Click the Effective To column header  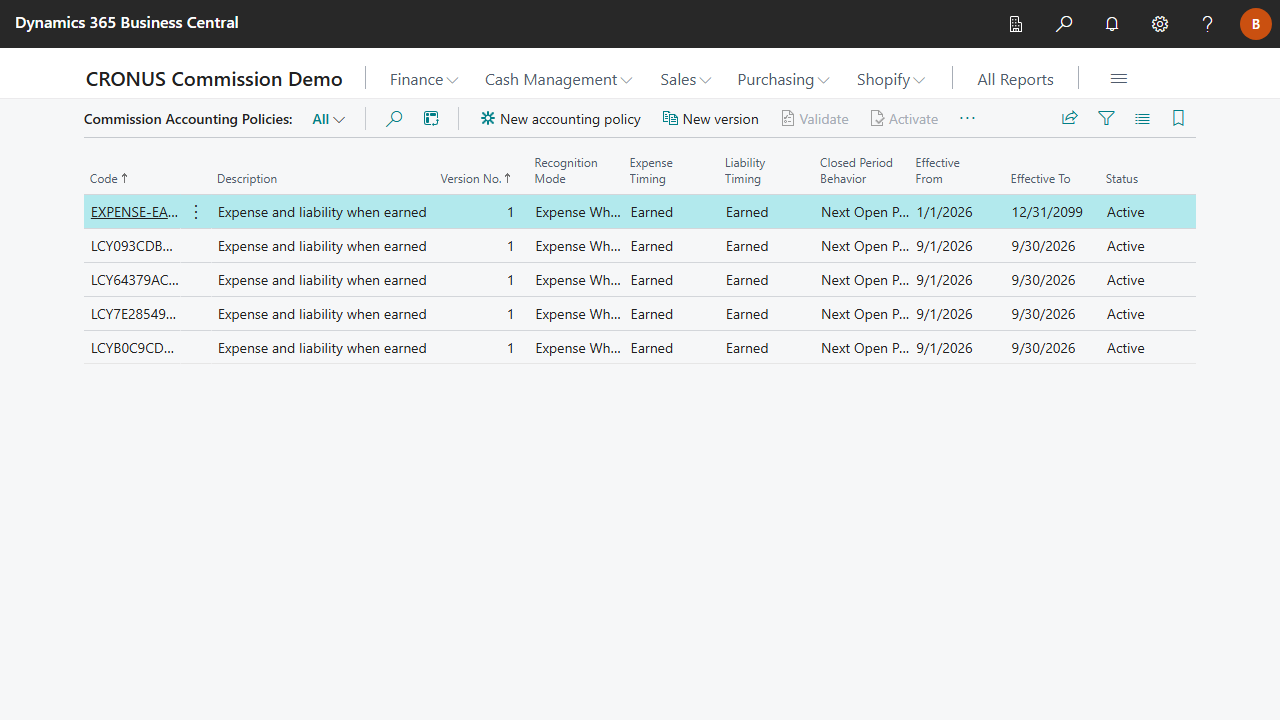click(1040, 179)
